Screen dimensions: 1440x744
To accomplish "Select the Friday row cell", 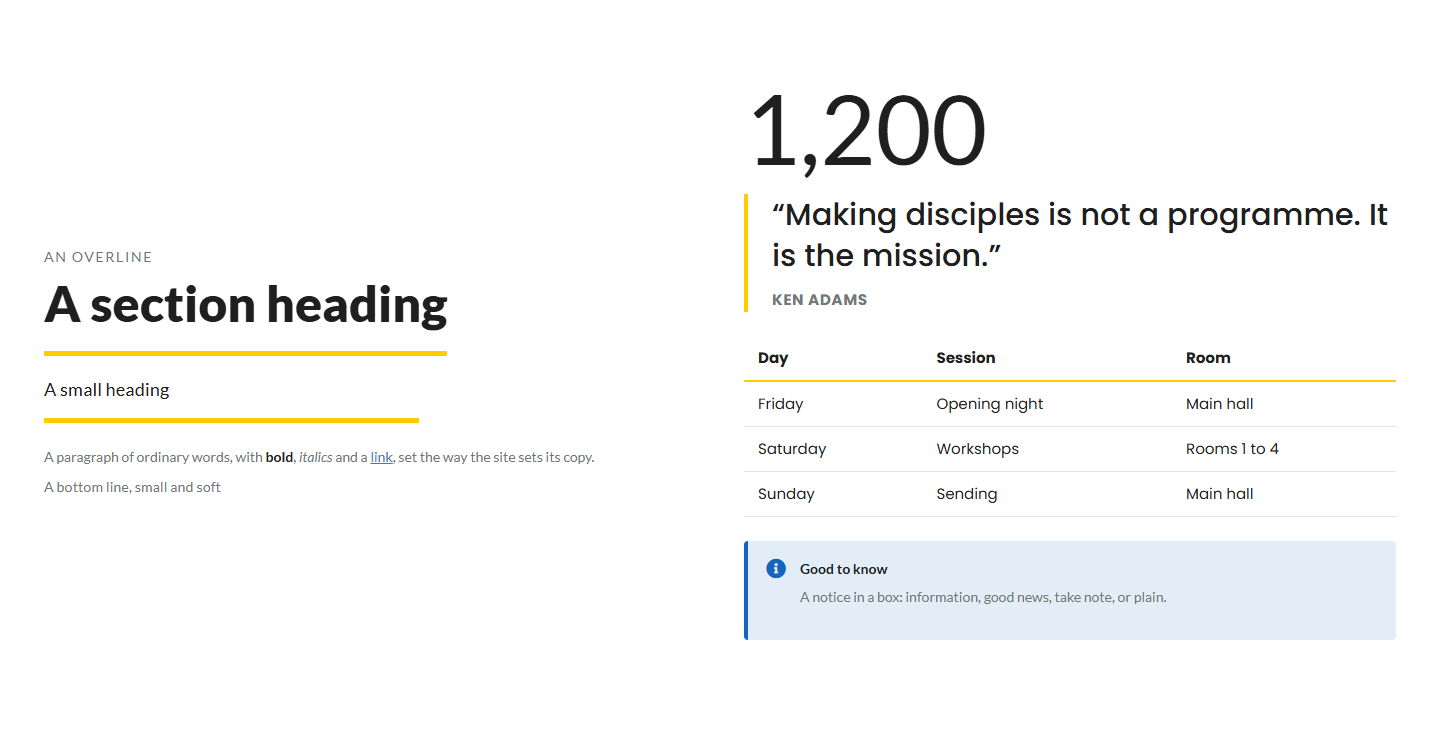I will pyautogui.click(x=780, y=404).
